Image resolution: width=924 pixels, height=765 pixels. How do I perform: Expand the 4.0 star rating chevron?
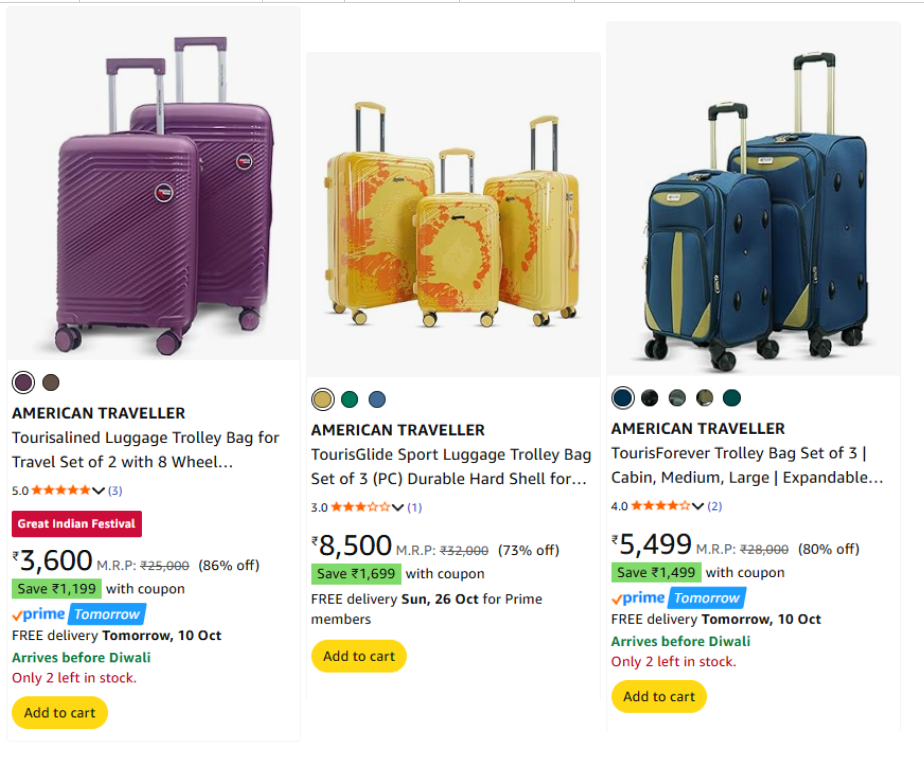coord(698,506)
